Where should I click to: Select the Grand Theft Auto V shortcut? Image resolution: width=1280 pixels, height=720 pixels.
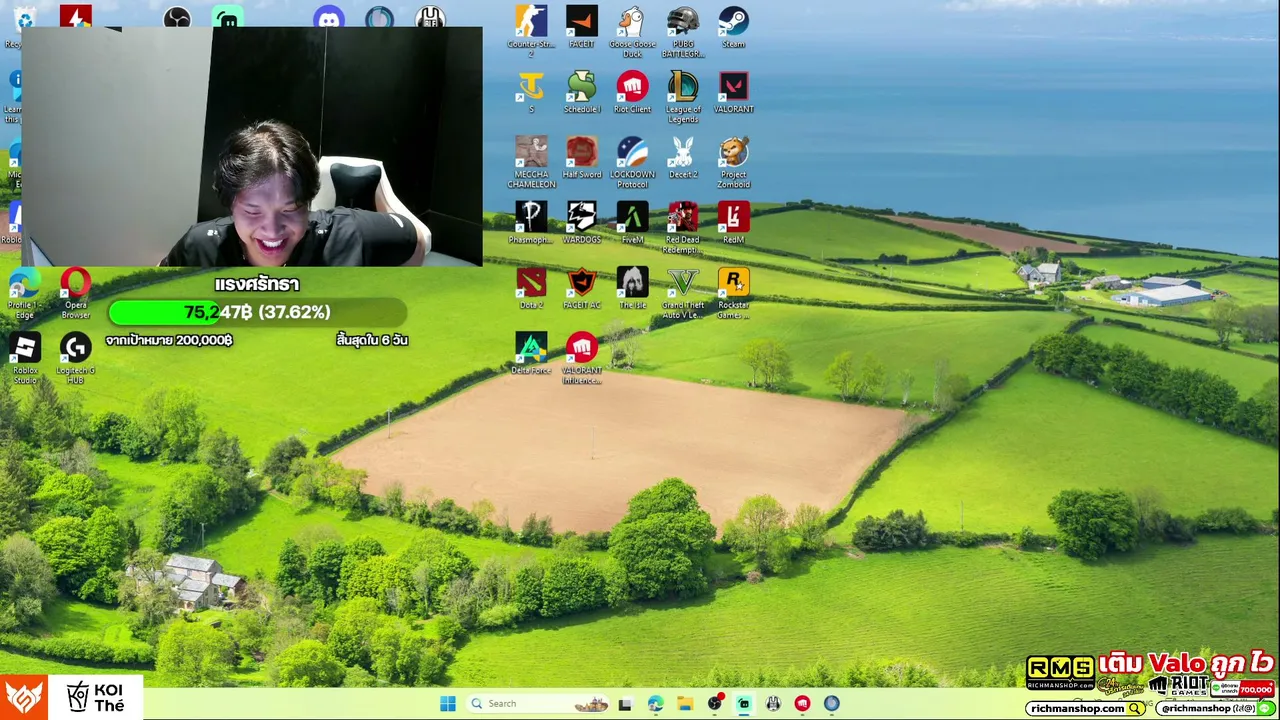click(683, 293)
